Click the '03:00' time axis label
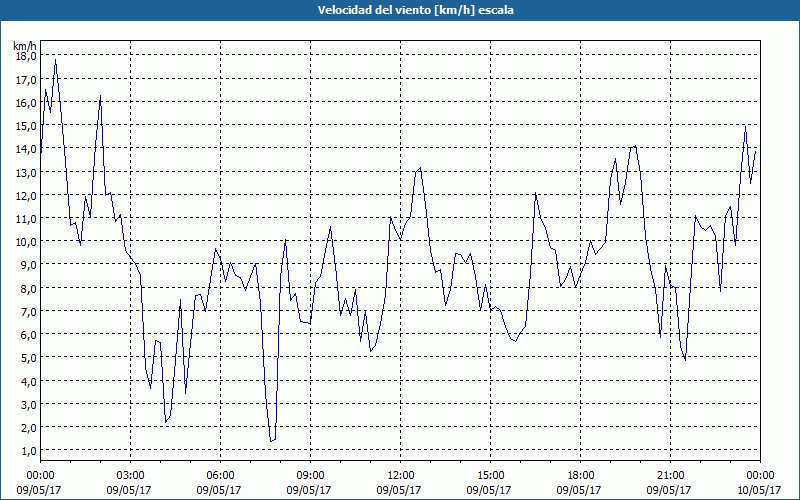Viewport: 800px width, 500px height. 131,476
